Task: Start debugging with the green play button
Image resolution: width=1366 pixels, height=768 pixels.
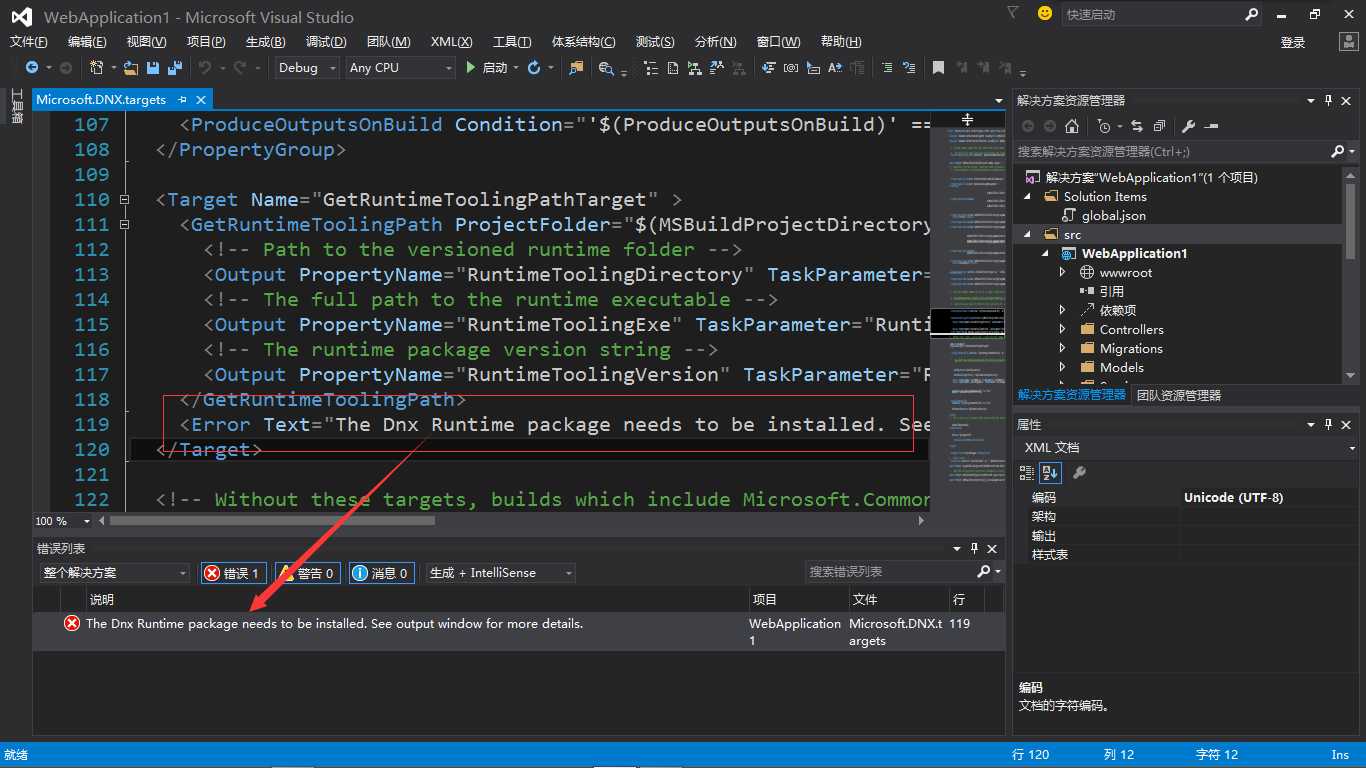Action: point(472,67)
